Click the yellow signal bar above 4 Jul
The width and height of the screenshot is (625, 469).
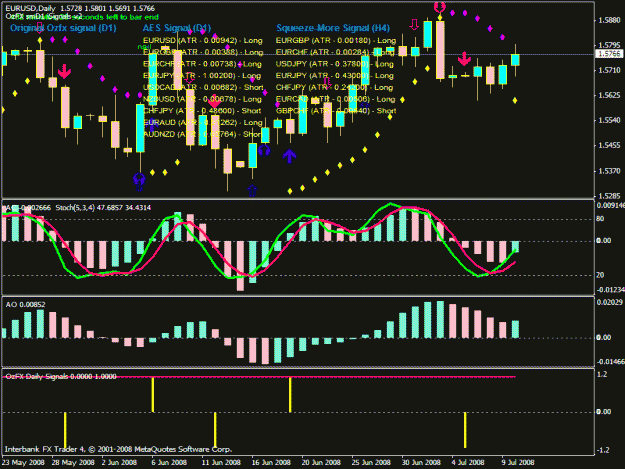pos(465,430)
